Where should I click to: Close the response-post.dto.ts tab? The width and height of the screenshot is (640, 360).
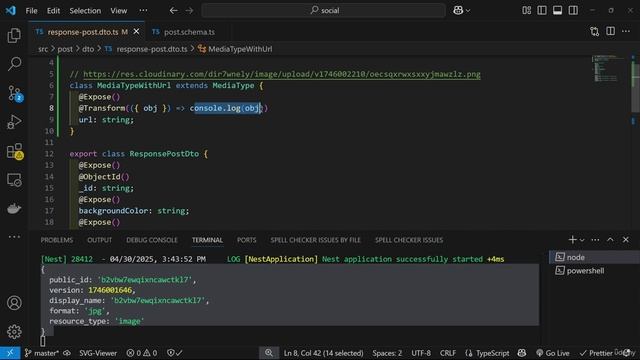click(136, 31)
